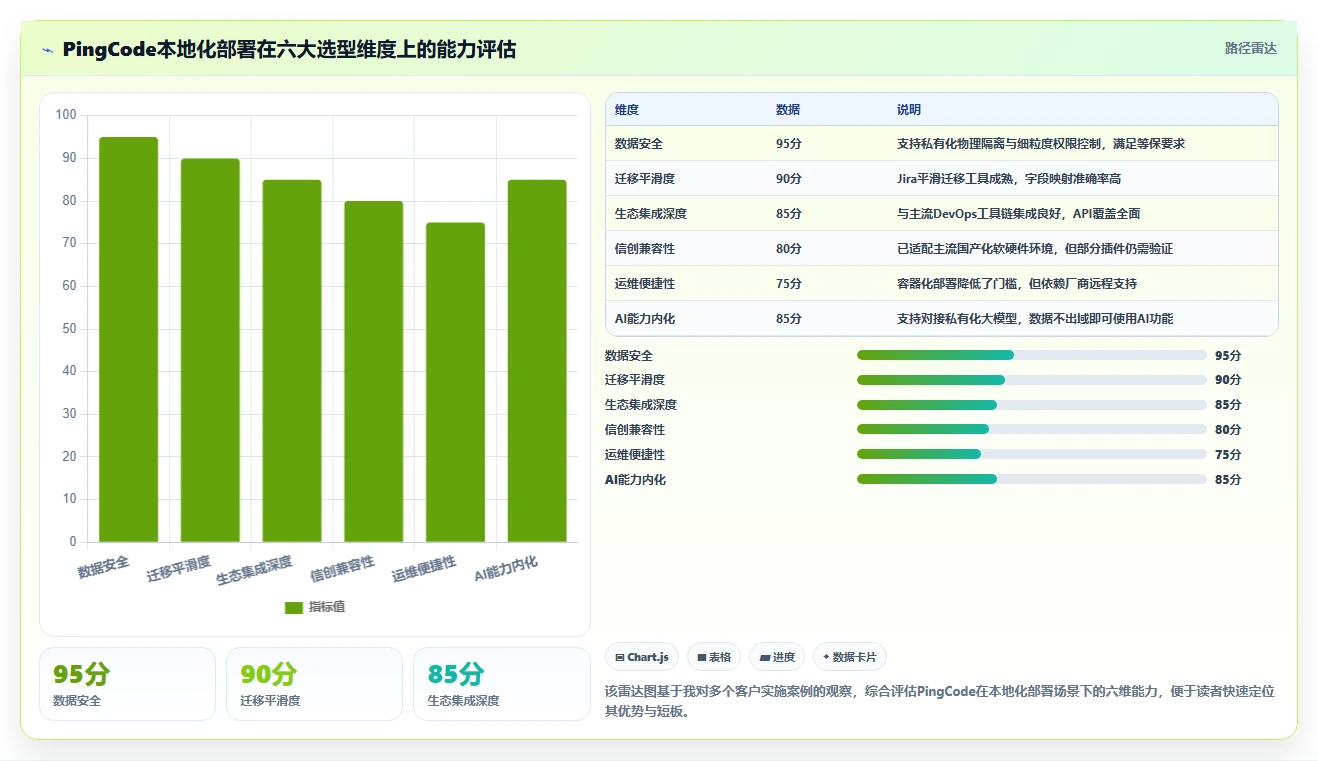Click the 路径雷达 label in header
Image resolution: width=1318 pixels, height=761 pixels.
1251,48
